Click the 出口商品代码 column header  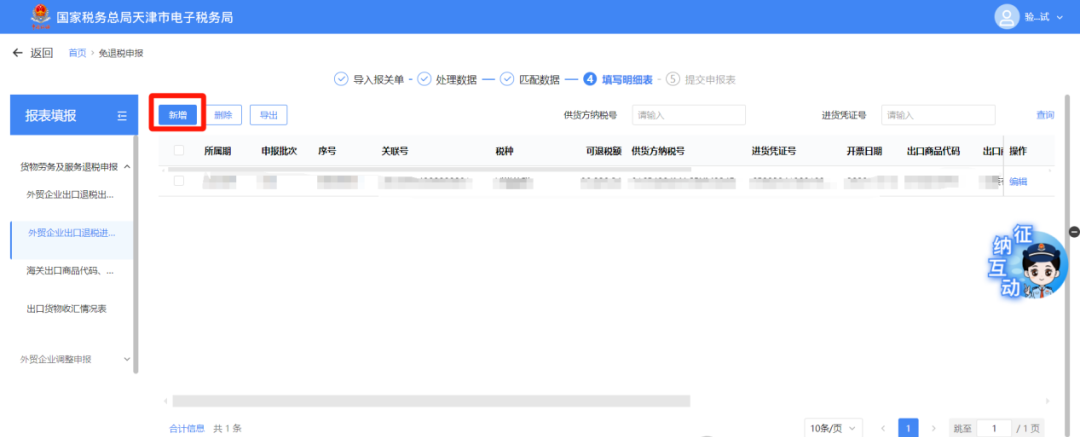(x=933, y=151)
